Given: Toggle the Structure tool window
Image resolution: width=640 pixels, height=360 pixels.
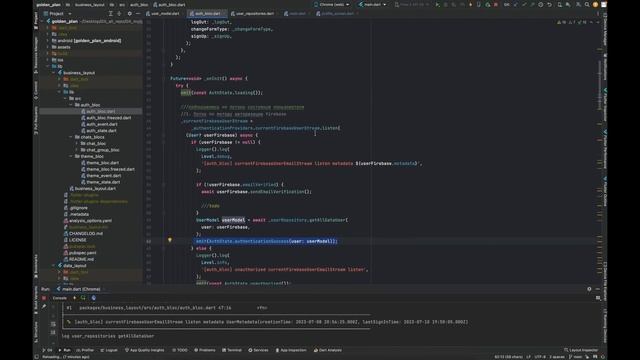Looking at the screenshot, I should pos(36,331).
